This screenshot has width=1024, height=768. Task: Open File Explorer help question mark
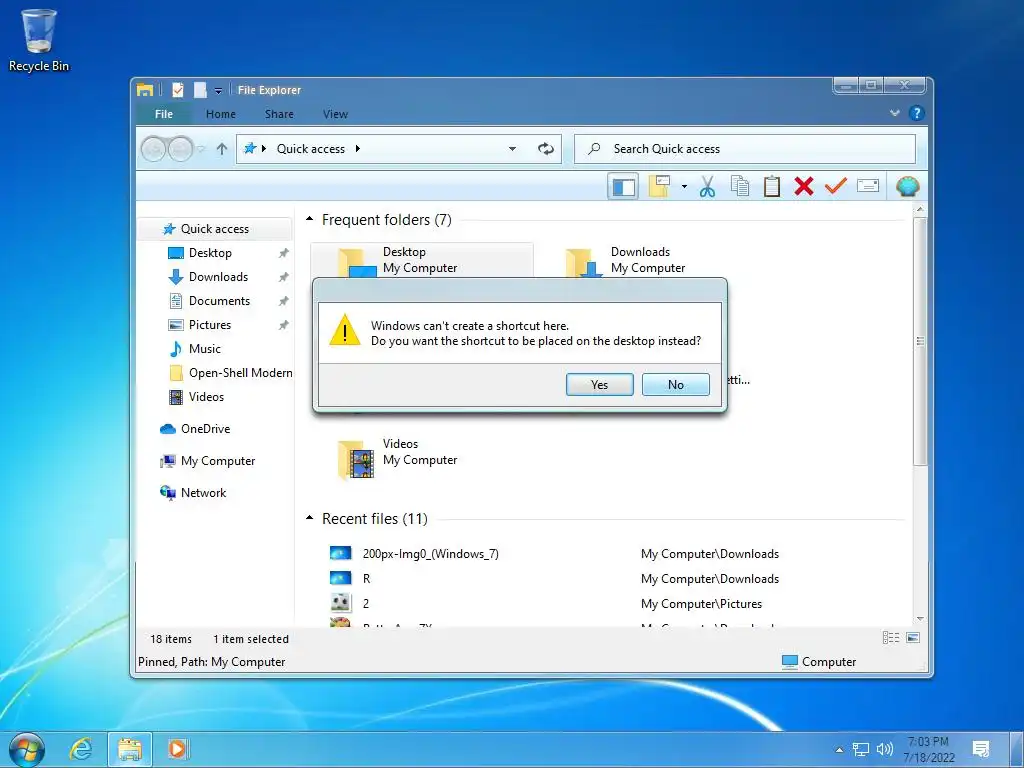[916, 113]
